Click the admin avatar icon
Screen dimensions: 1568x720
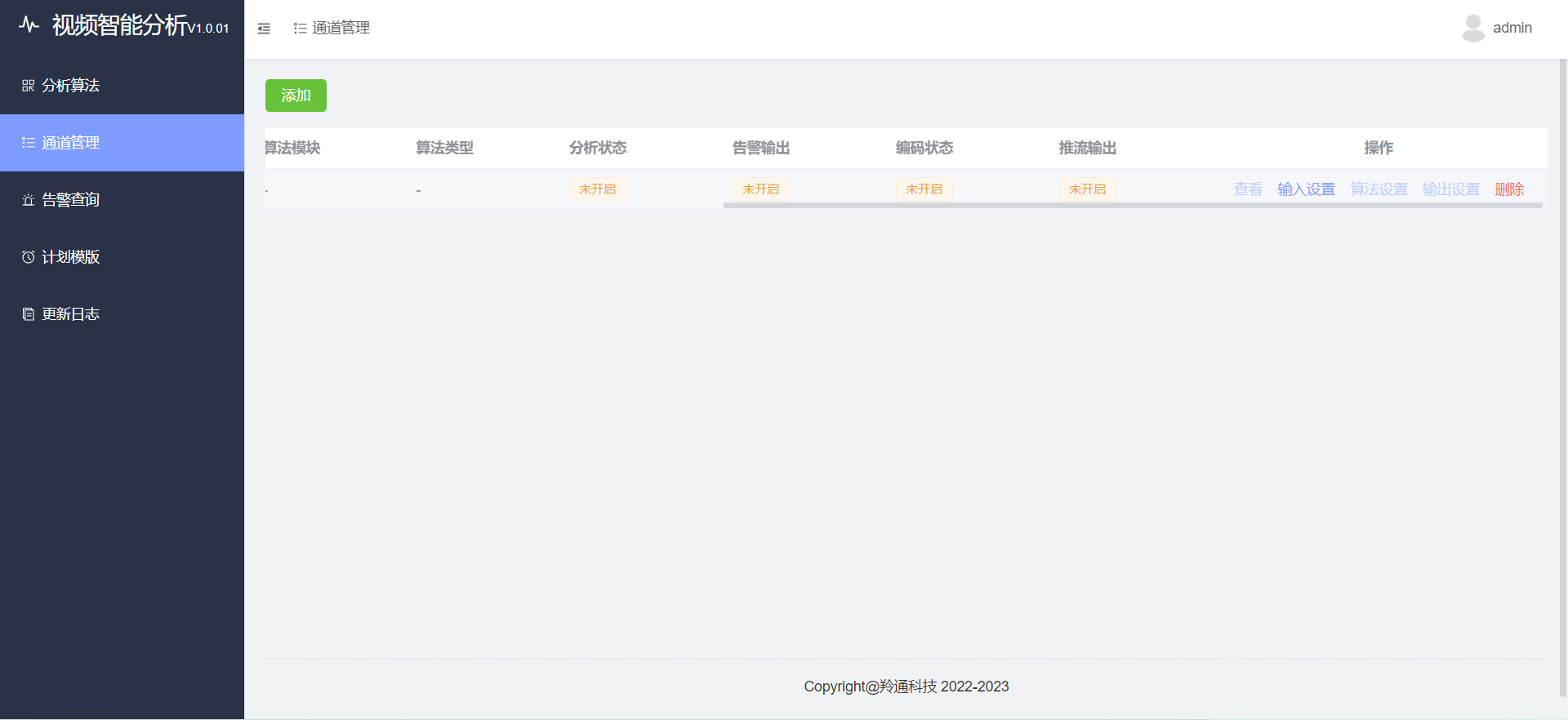1473,28
